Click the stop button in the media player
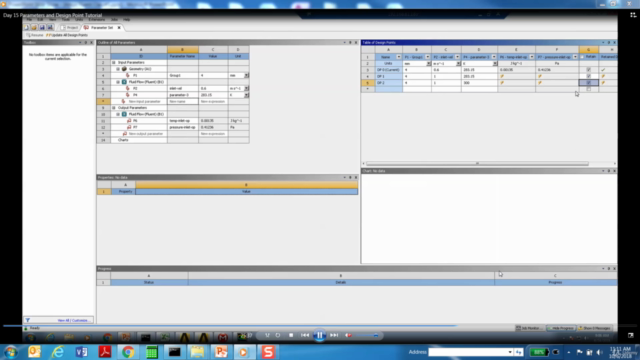The height and width of the screenshot is (360, 640). pyautogui.click(x=291, y=335)
